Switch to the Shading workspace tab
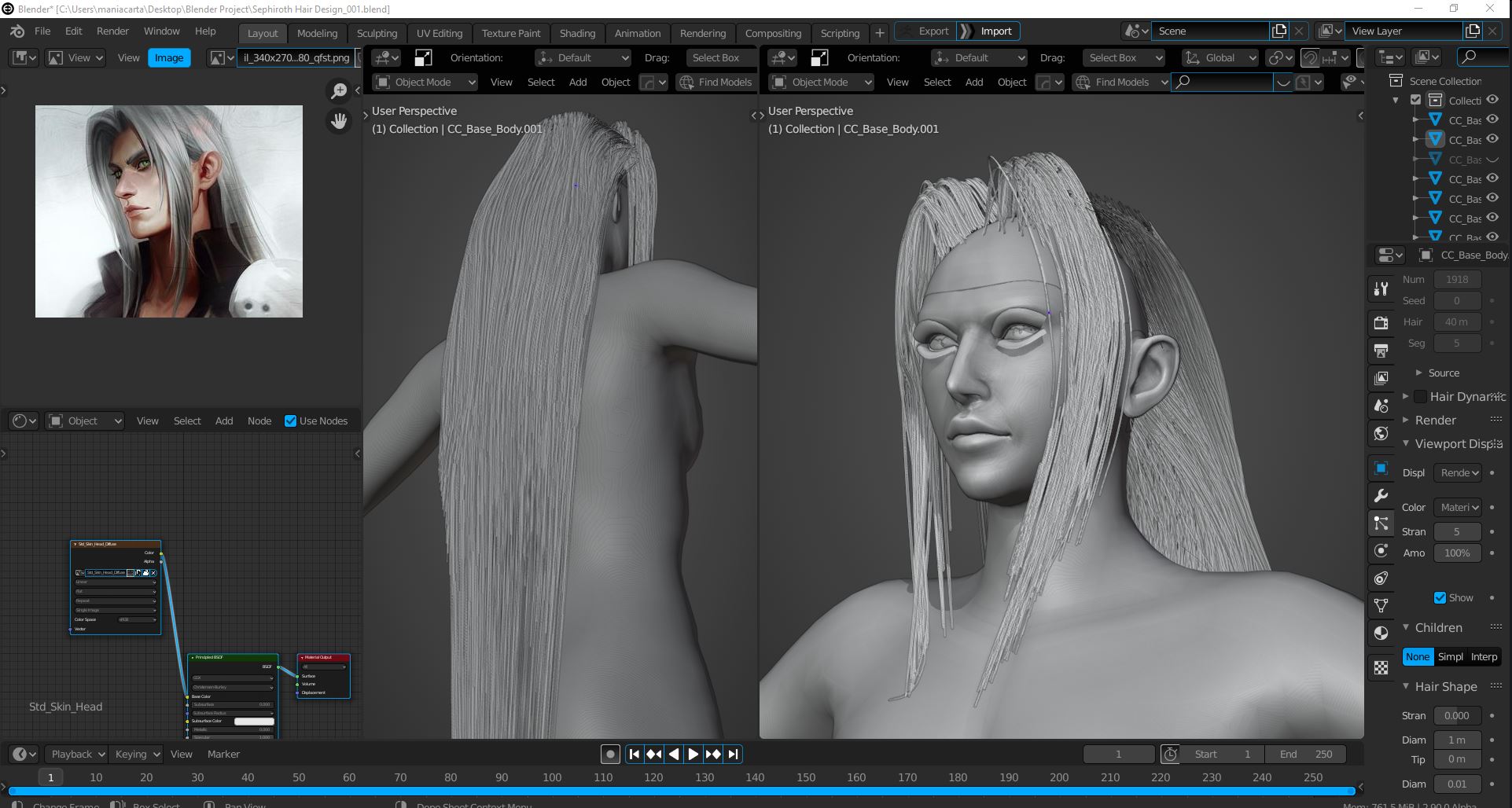The image size is (1512, 808). click(577, 33)
